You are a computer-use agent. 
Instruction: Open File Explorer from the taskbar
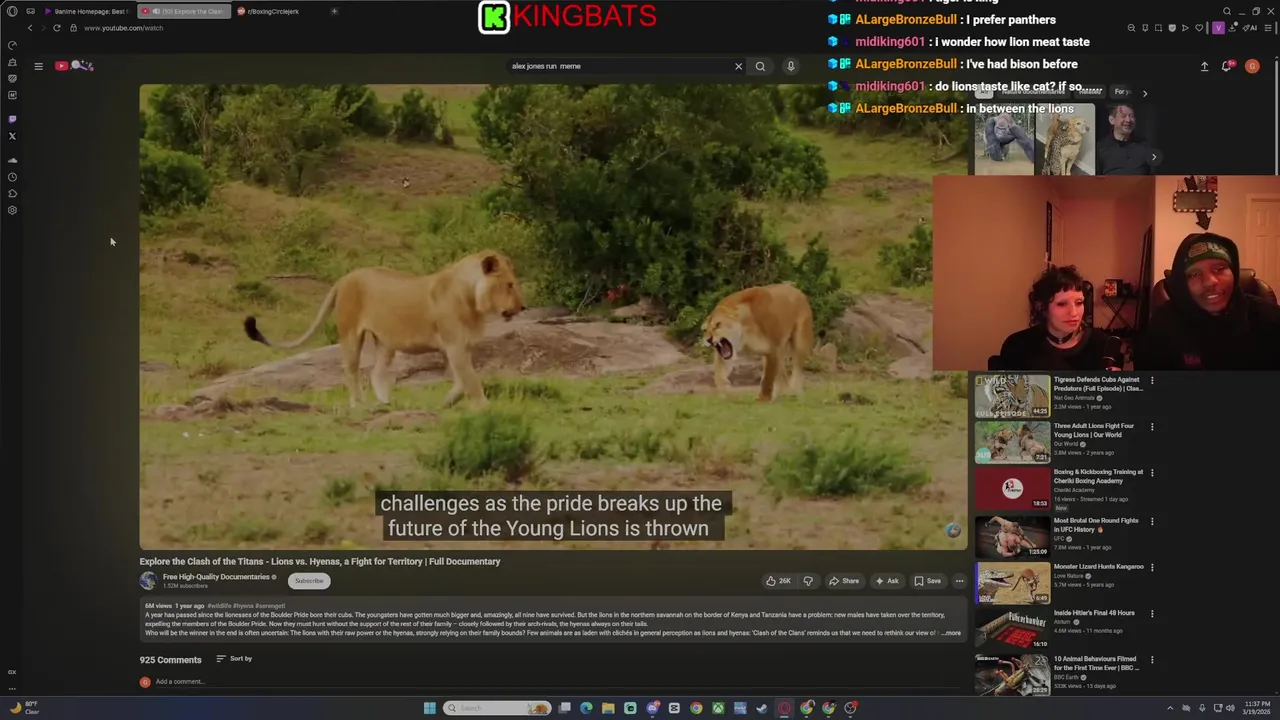click(x=608, y=708)
